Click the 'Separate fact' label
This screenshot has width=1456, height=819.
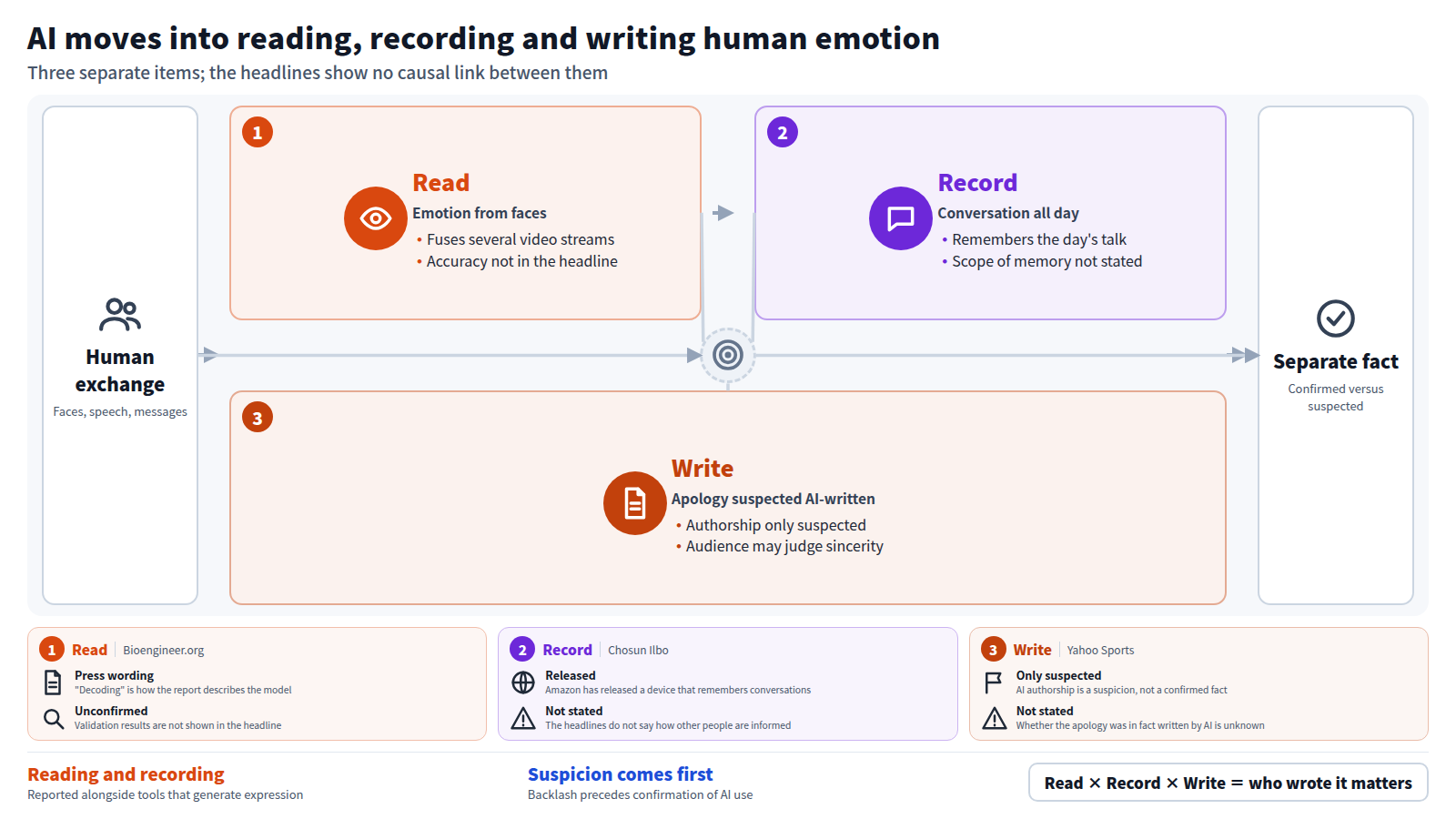[x=1336, y=361]
